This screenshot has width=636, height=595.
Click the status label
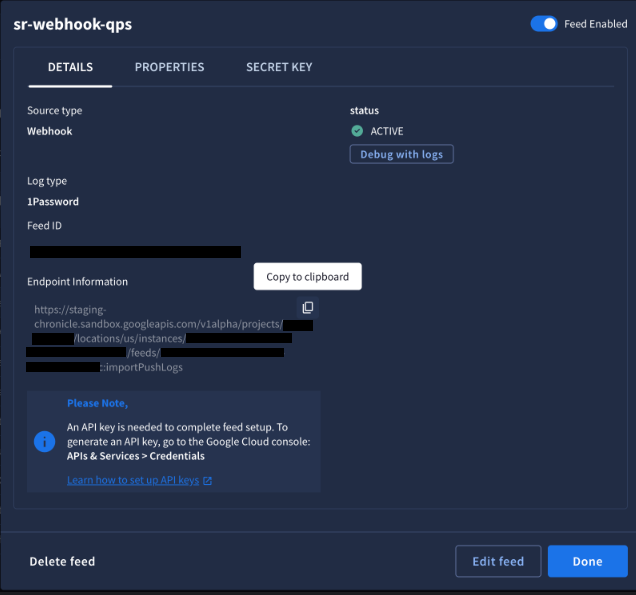pyautogui.click(x=364, y=110)
